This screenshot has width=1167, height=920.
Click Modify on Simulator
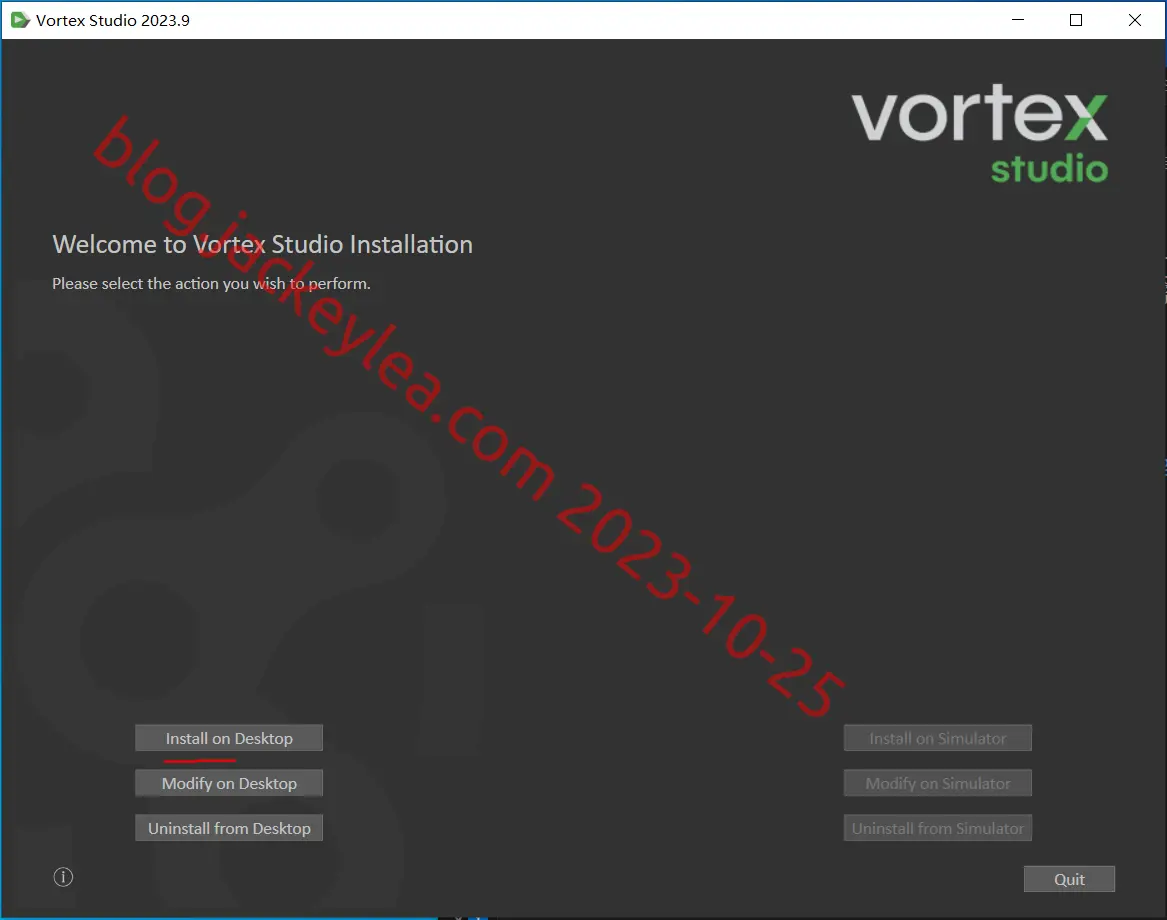[x=937, y=782]
